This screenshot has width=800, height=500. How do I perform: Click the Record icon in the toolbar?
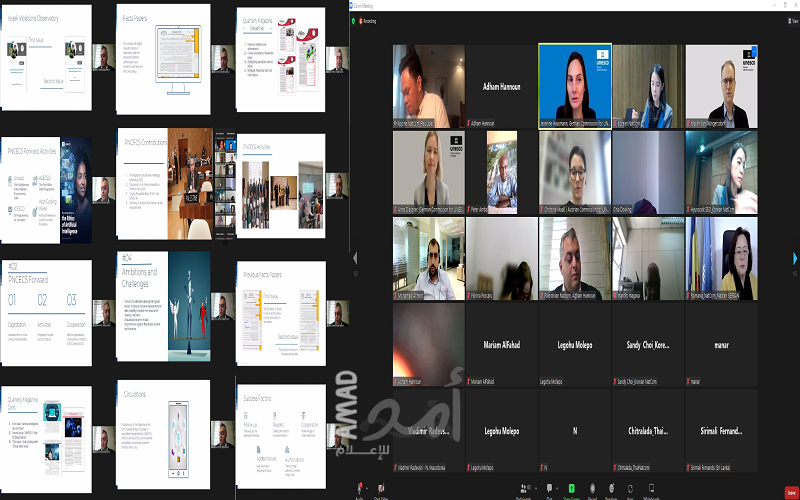[x=592, y=488]
